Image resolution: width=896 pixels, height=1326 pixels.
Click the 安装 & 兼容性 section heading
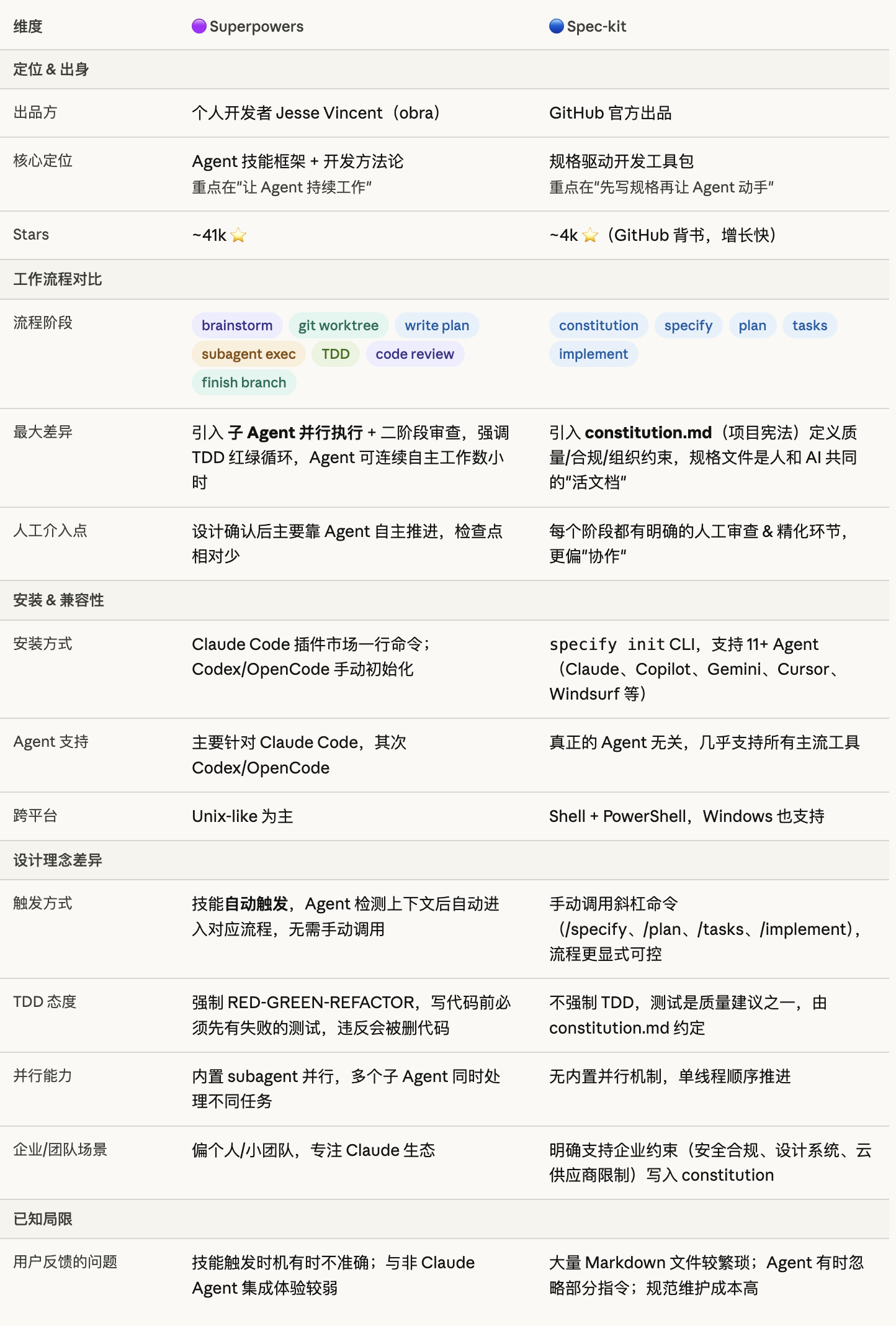click(x=58, y=600)
